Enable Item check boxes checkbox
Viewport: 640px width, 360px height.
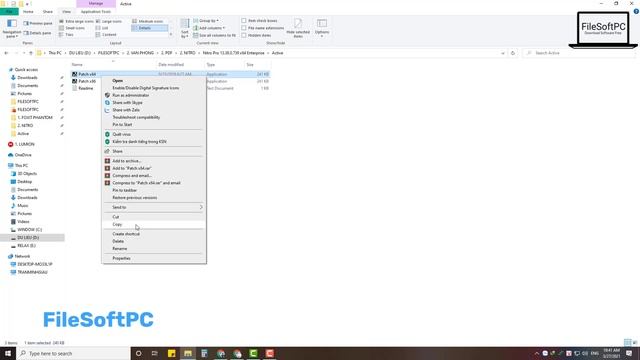[x=244, y=20]
